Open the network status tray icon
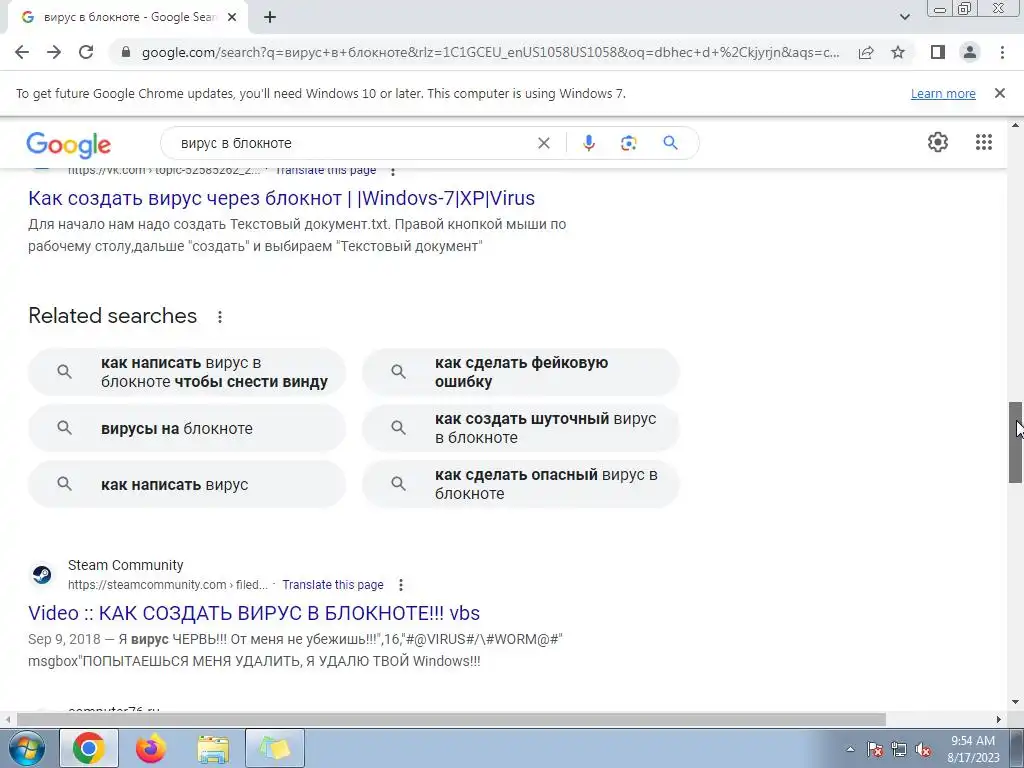This screenshot has height=768, width=1024. 899,749
